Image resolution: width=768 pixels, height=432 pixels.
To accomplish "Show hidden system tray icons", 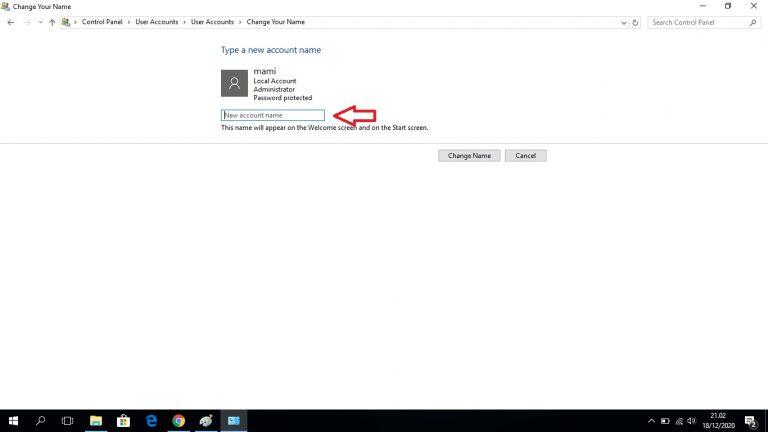I will click(651, 421).
